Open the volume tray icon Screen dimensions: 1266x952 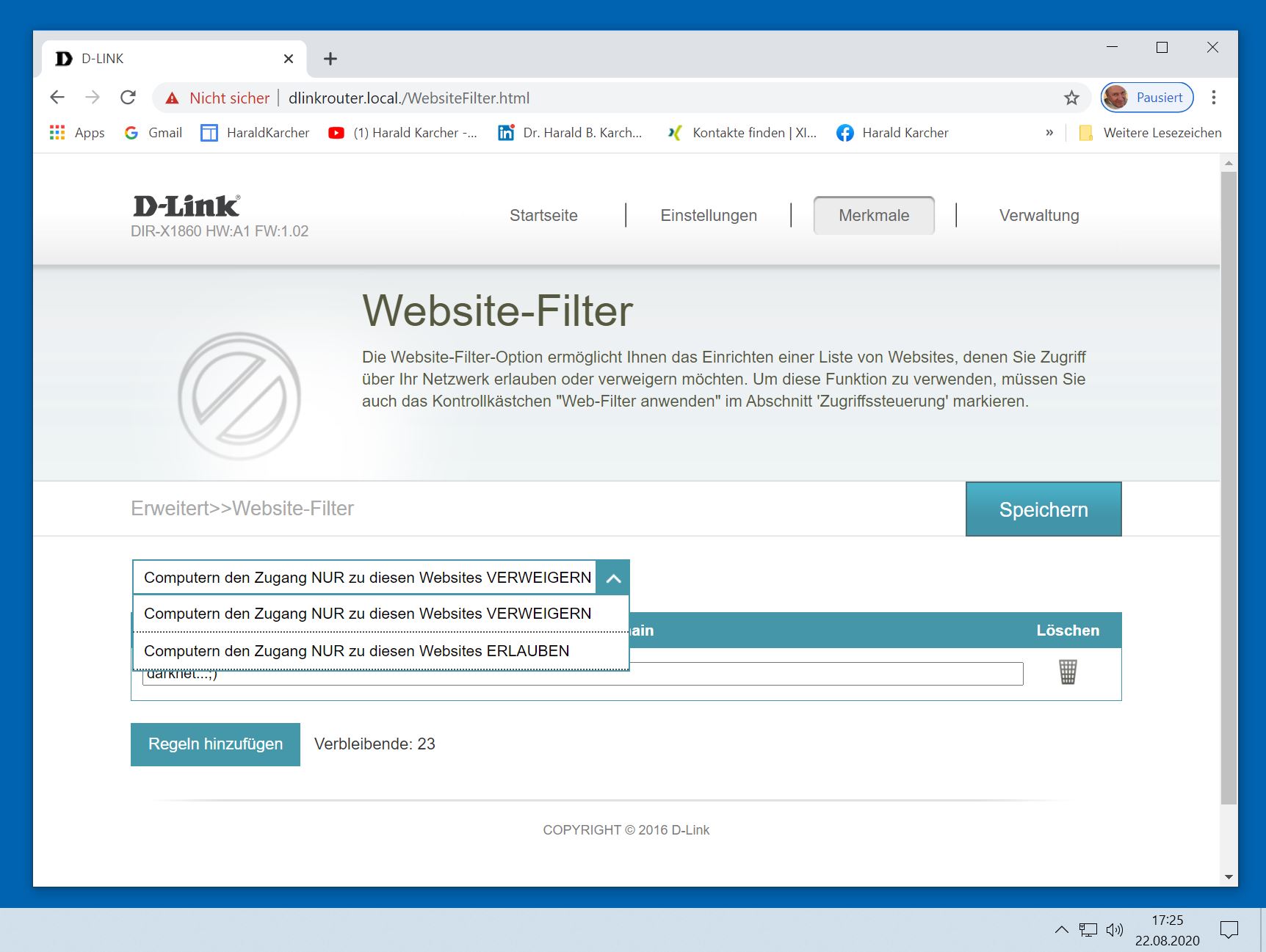click(1115, 930)
